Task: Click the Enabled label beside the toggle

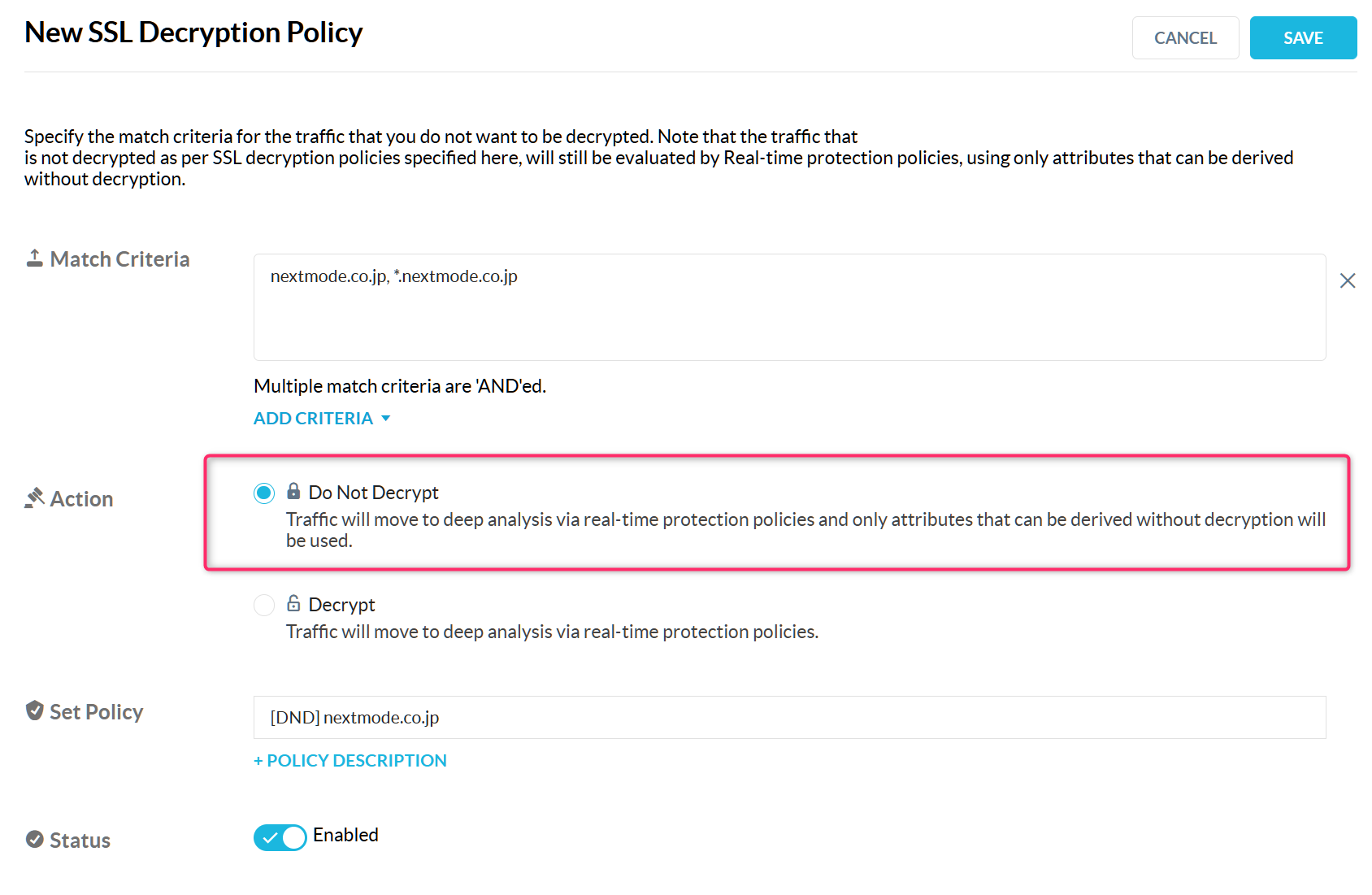Action: [345, 835]
